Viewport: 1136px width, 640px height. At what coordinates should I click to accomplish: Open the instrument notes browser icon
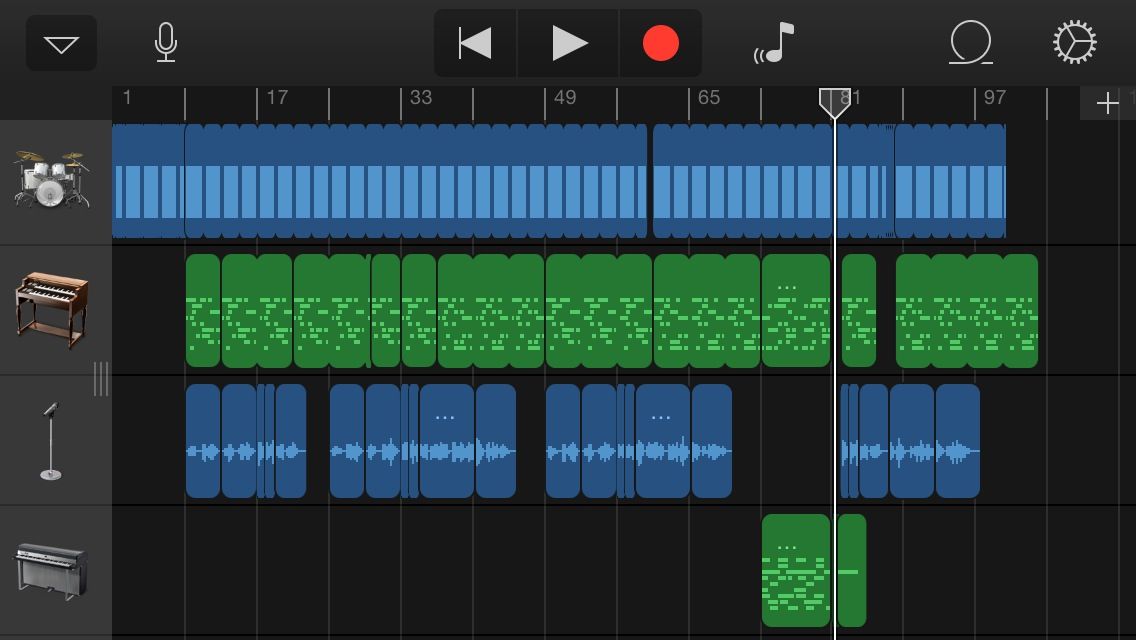tap(774, 43)
